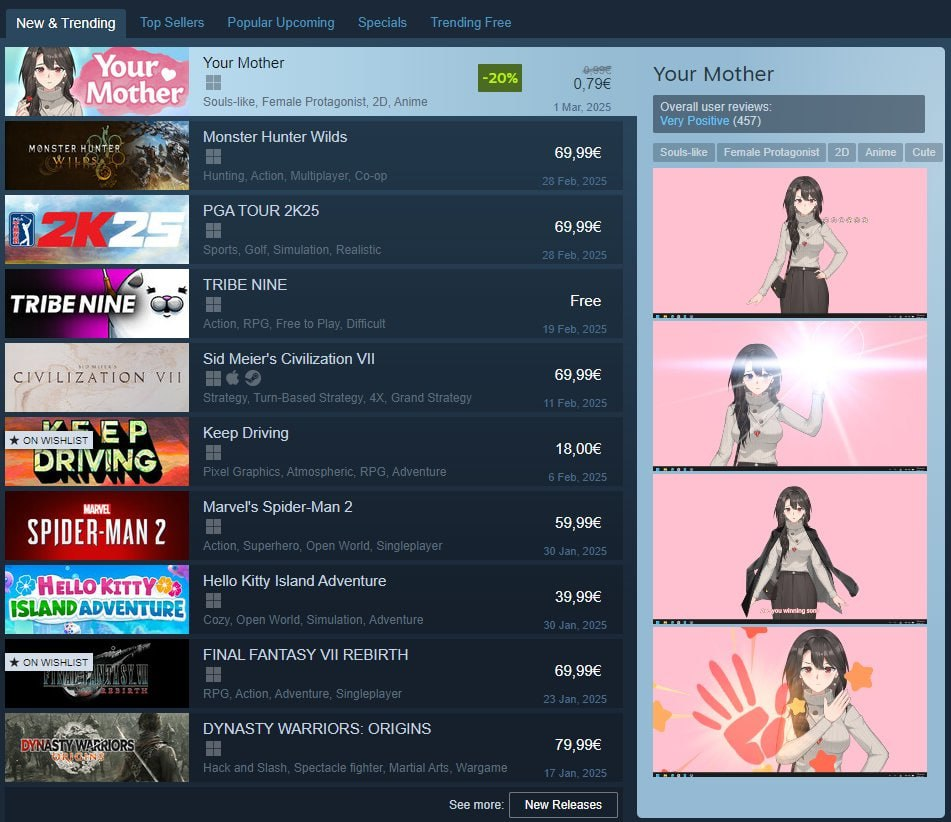The height and width of the screenshot is (822, 951).
Task: Open Dynasty Warriors Origins capsule image
Action: coord(97,747)
